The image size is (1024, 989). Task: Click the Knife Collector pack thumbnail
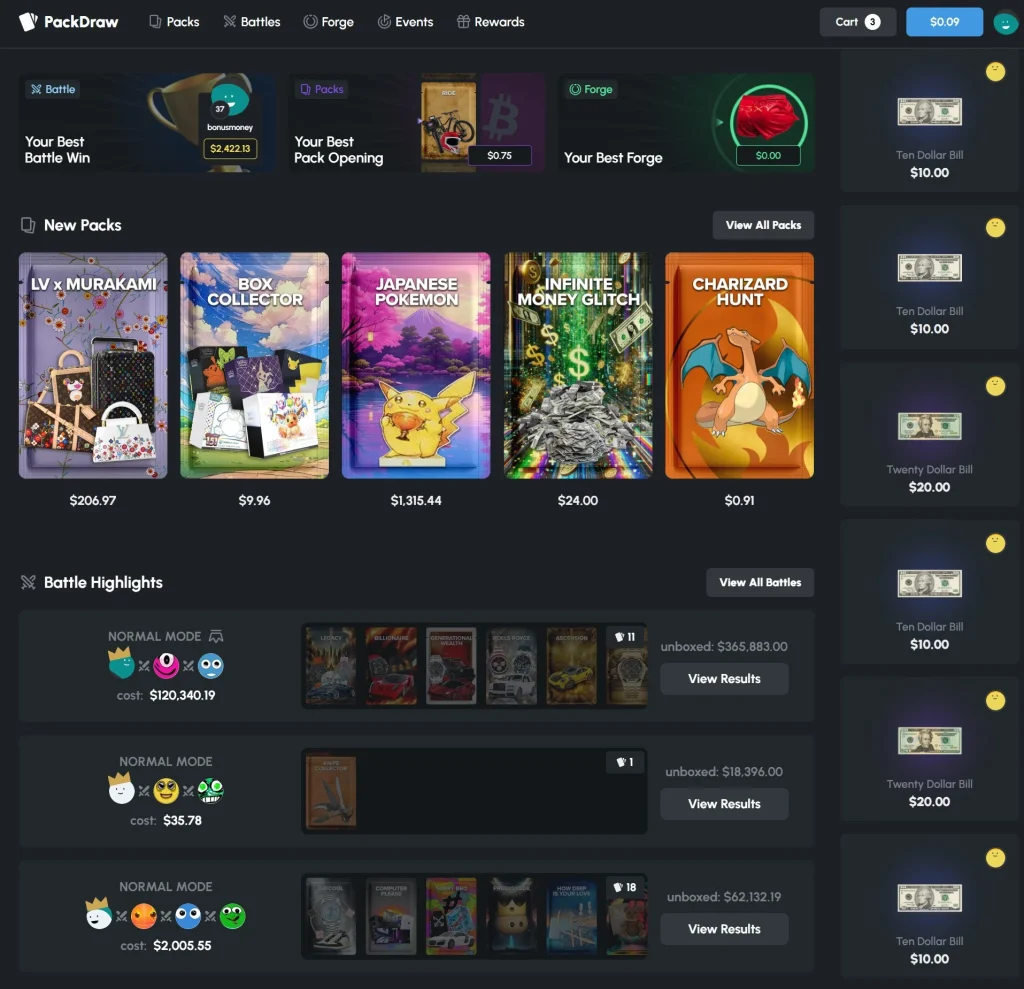click(331, 792)
